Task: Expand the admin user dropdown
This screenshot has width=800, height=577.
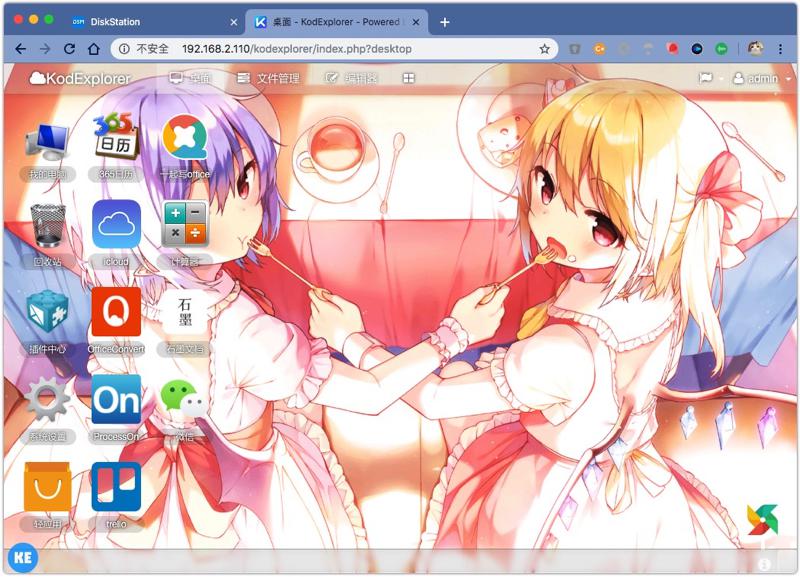Action: 762,79
